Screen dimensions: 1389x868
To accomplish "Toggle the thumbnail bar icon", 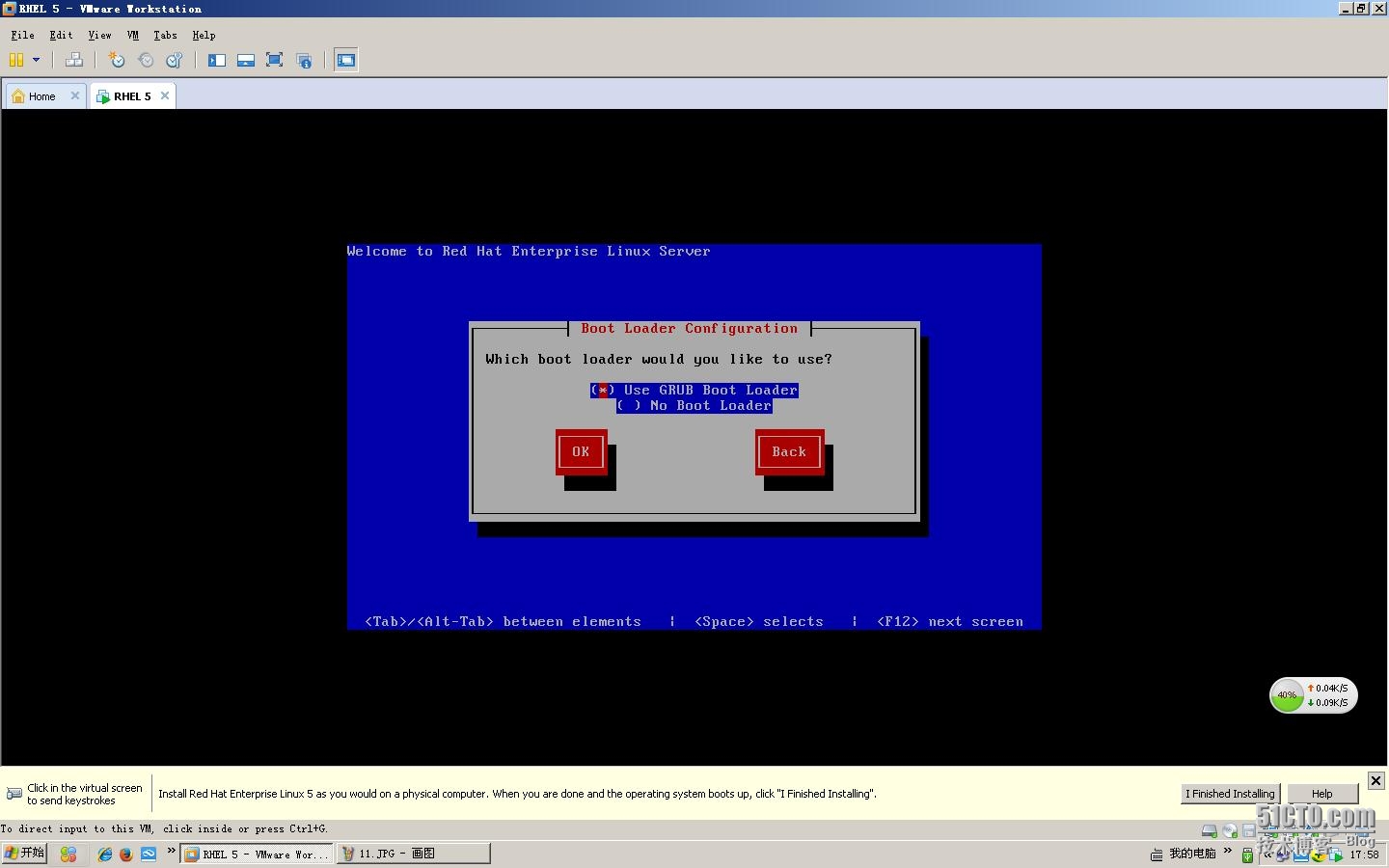I will pos(246,60).
